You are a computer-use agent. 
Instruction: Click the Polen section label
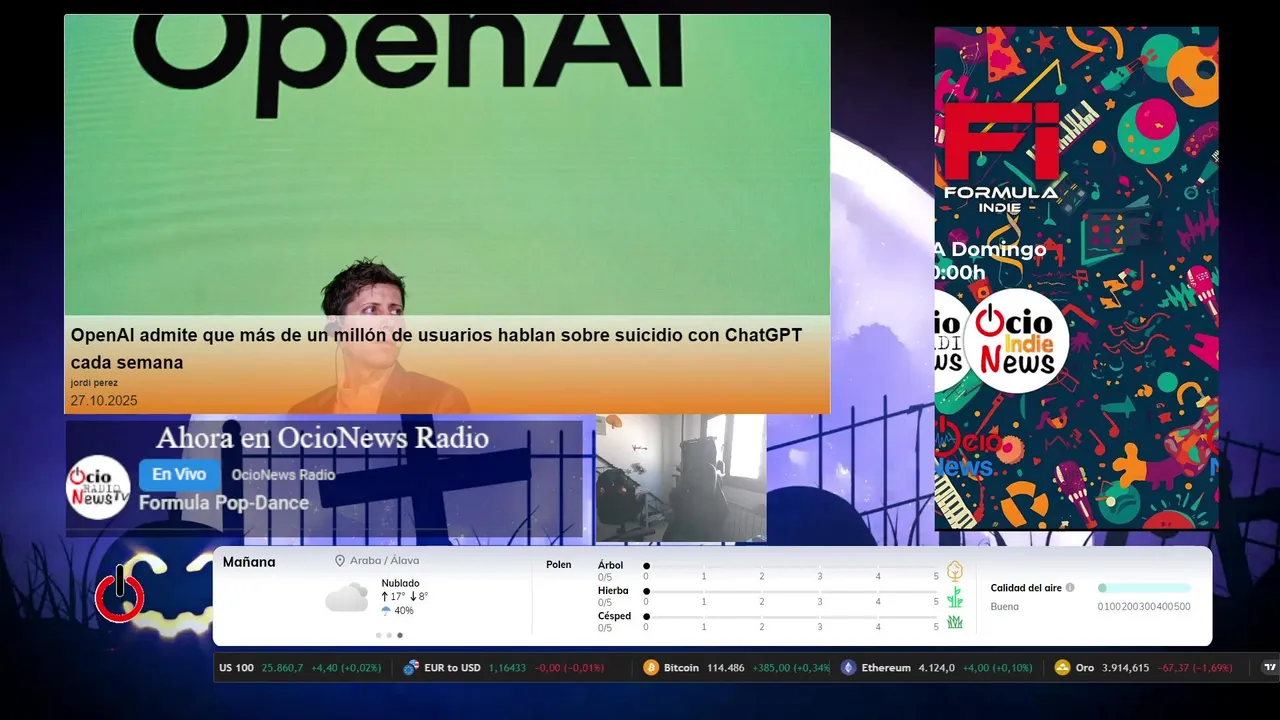coord(559,565)
